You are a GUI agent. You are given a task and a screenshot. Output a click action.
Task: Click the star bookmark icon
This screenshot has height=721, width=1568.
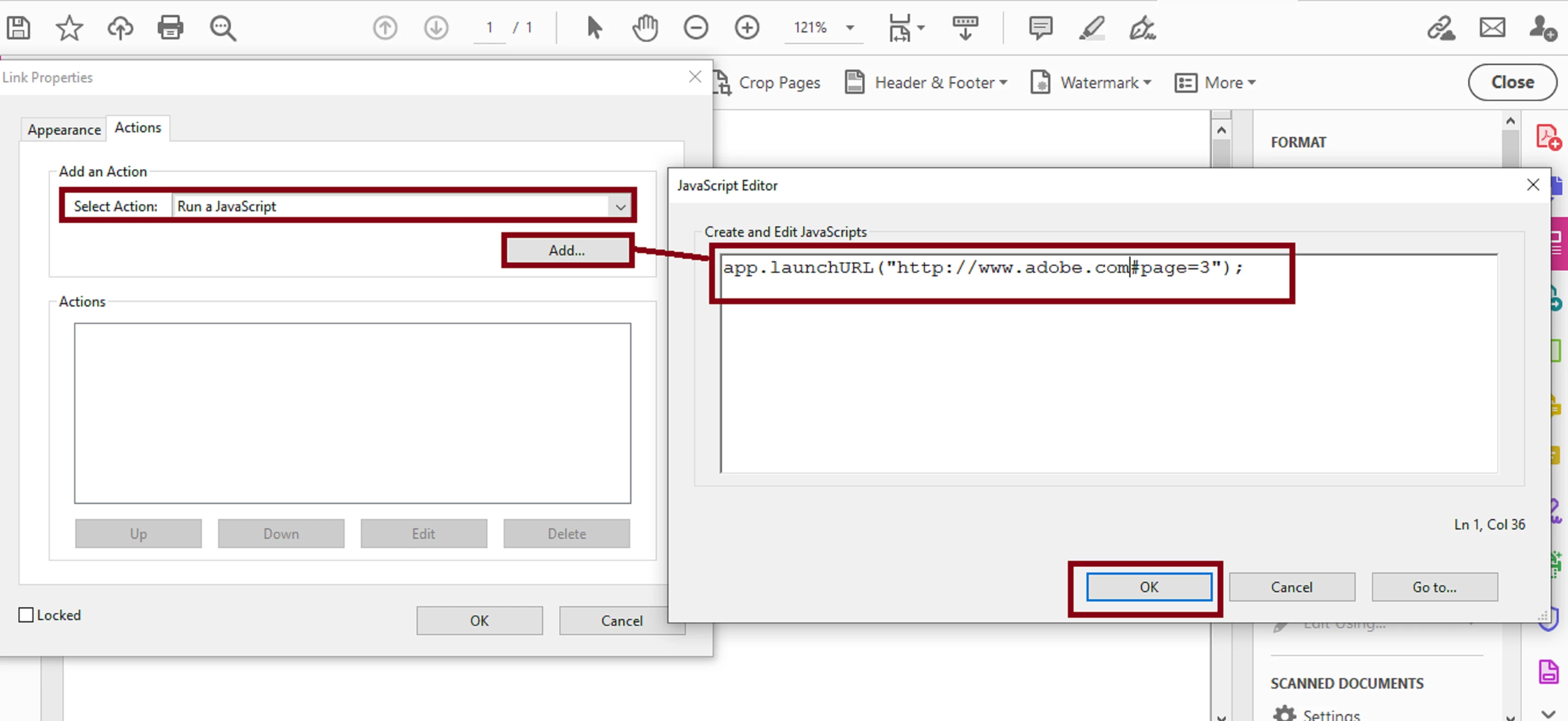69,27
